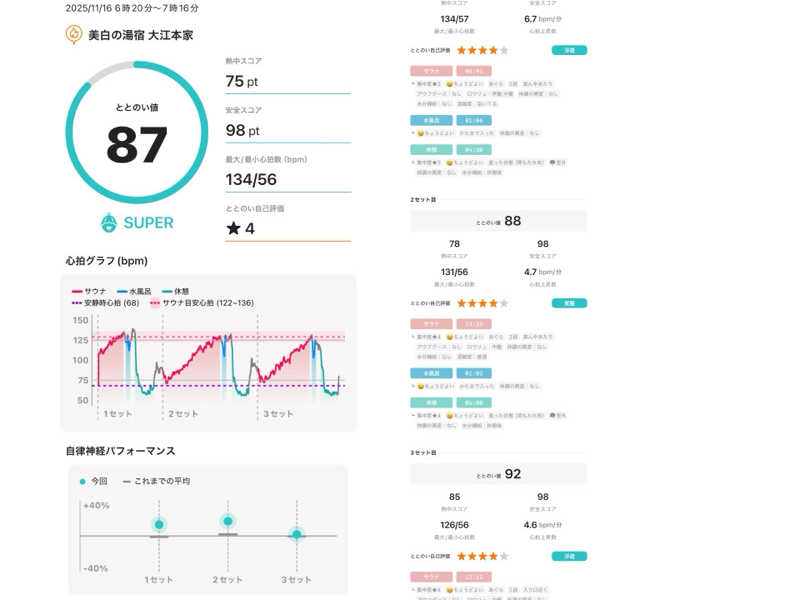The image size is (800, 600).
Task: Click the 3セット label under heart rate graph
Action: coord(278,413)
